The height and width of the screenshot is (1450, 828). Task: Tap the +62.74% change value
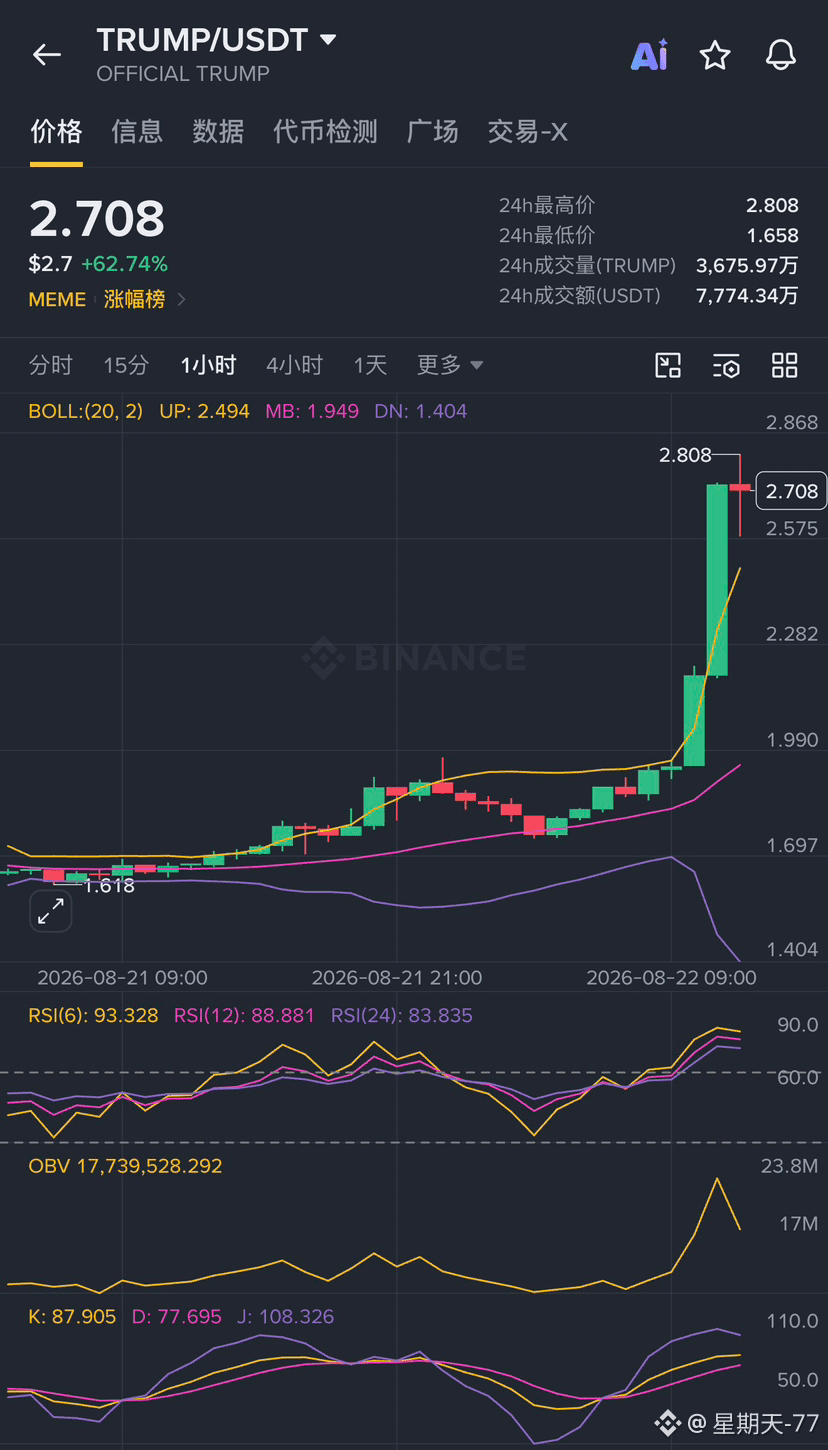[x=124, y=264]
